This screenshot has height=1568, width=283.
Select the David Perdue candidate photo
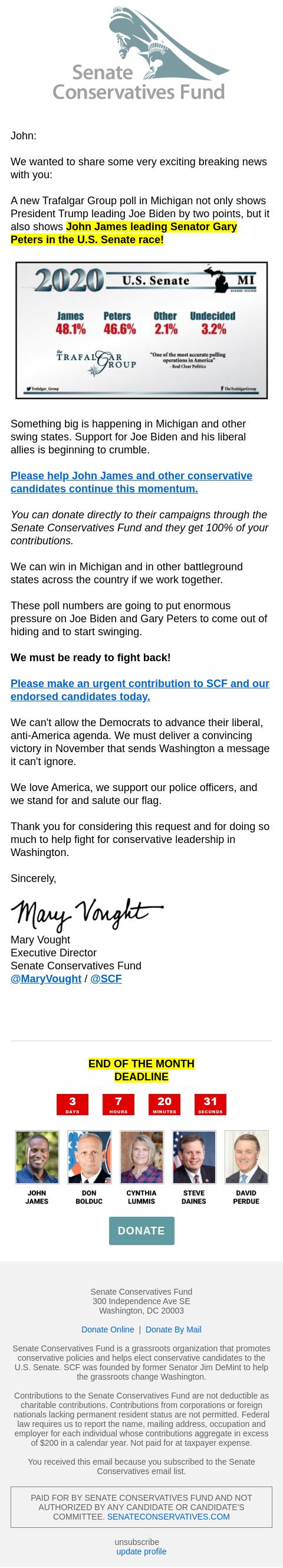[x=246, y=1157]
